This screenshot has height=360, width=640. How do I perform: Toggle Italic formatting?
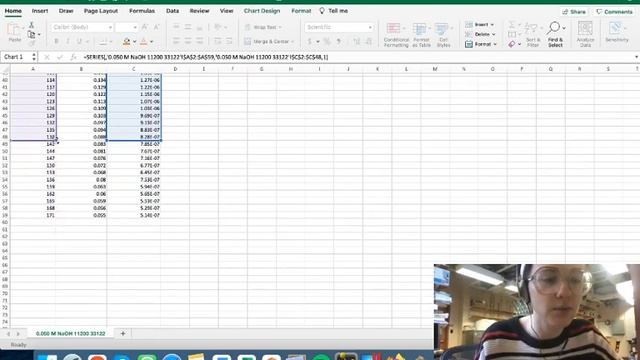point(68,41)
